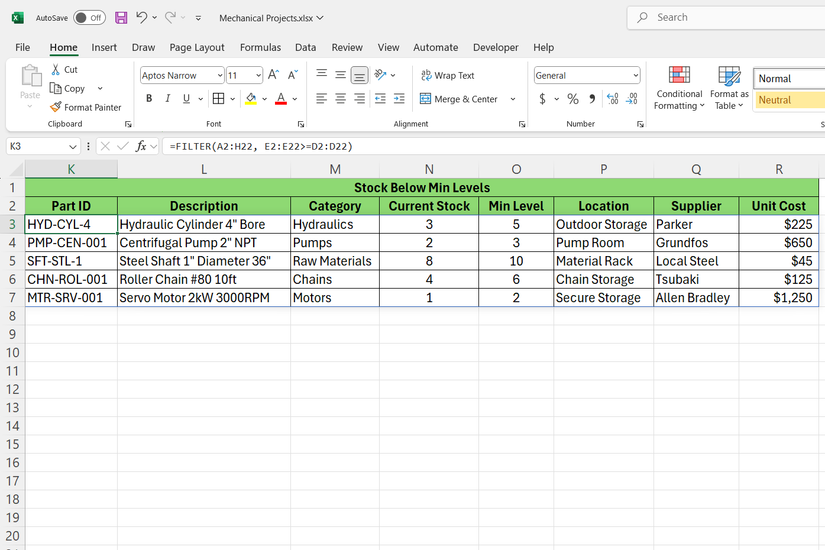Open the Underline style dropdown arrow
The height and width of the screenshot is (550, 825).
(x=200, y=99)
